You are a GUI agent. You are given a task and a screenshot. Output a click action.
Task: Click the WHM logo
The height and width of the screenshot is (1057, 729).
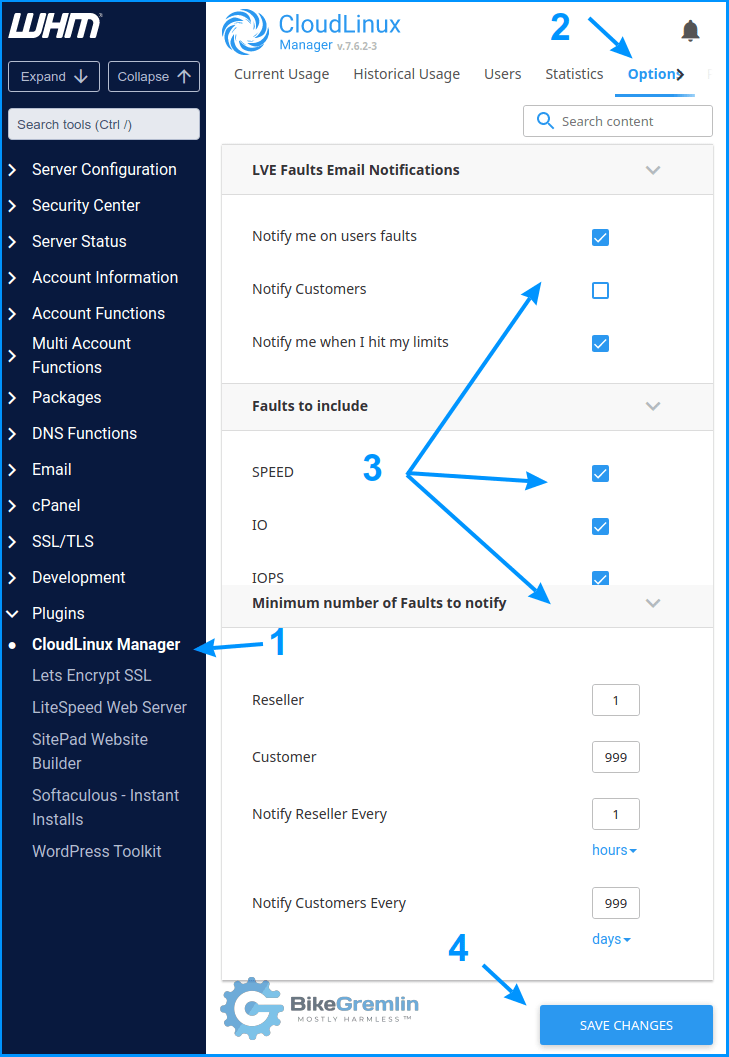(55, 26)
